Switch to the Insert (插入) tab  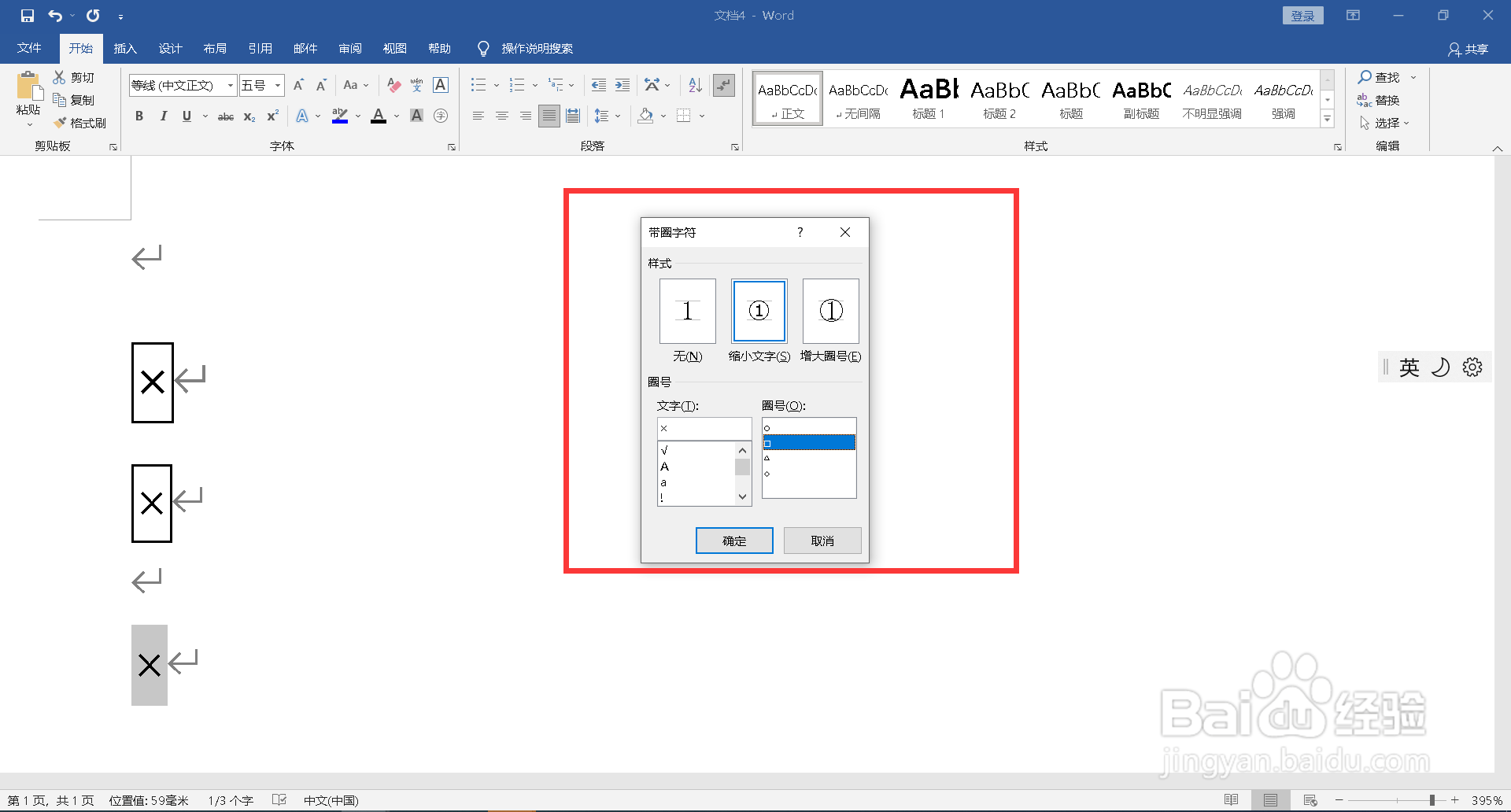pyautogui.click(x=125, y=48)
